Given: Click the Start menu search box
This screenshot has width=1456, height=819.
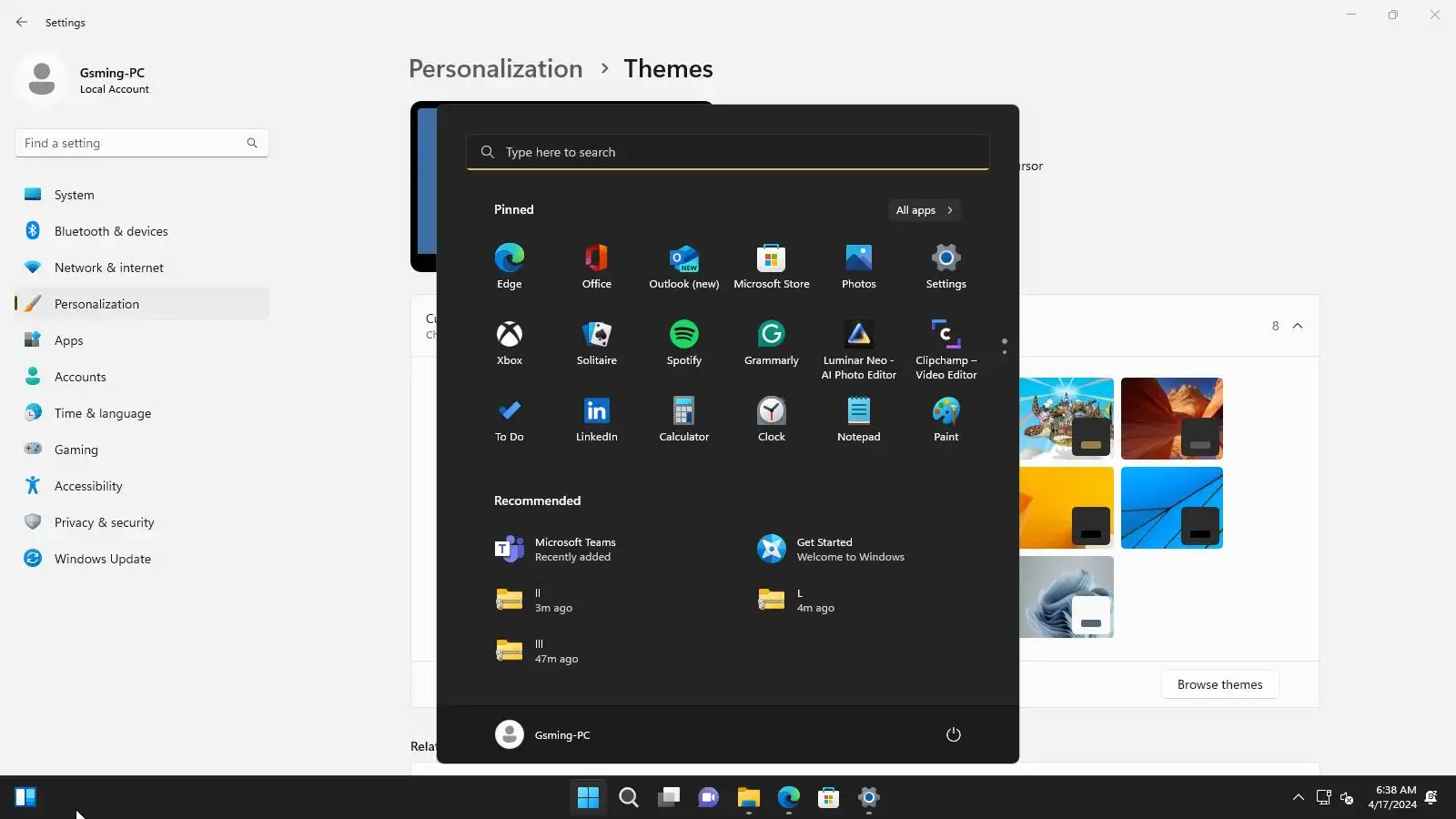Looking at the screenshot, I should click(728, 152).
